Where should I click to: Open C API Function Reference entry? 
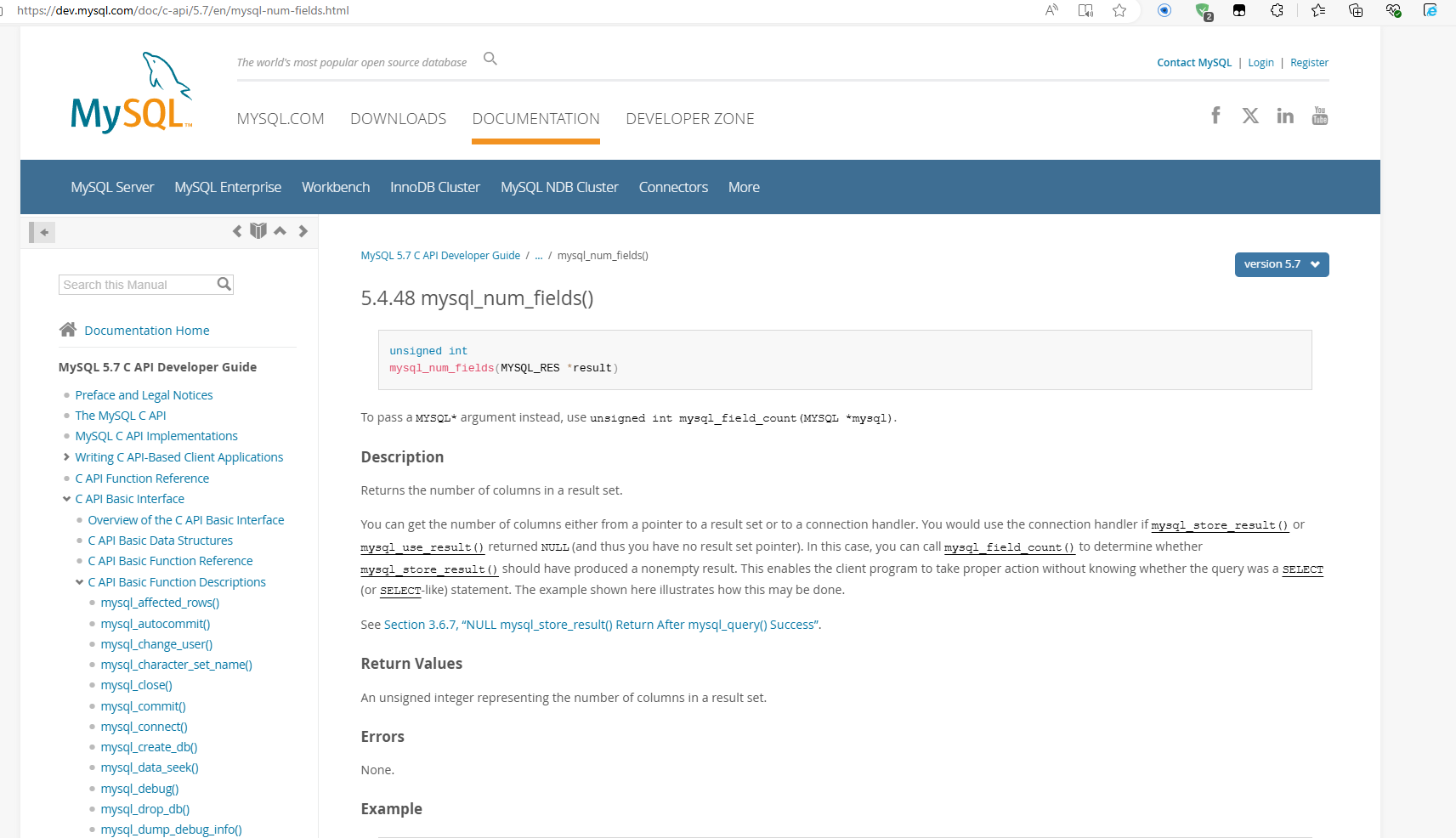[142, 478]
